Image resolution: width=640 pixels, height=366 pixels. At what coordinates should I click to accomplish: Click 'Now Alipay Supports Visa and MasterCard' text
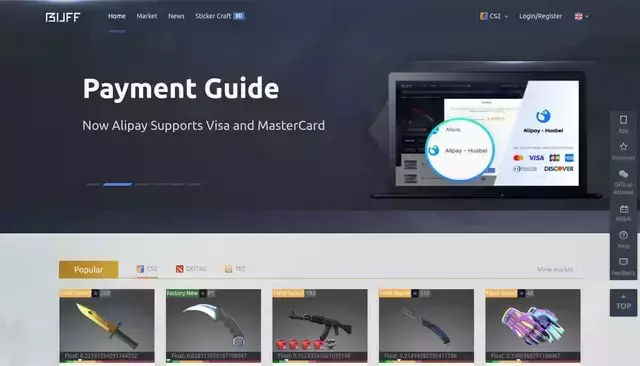click(204, 125)
